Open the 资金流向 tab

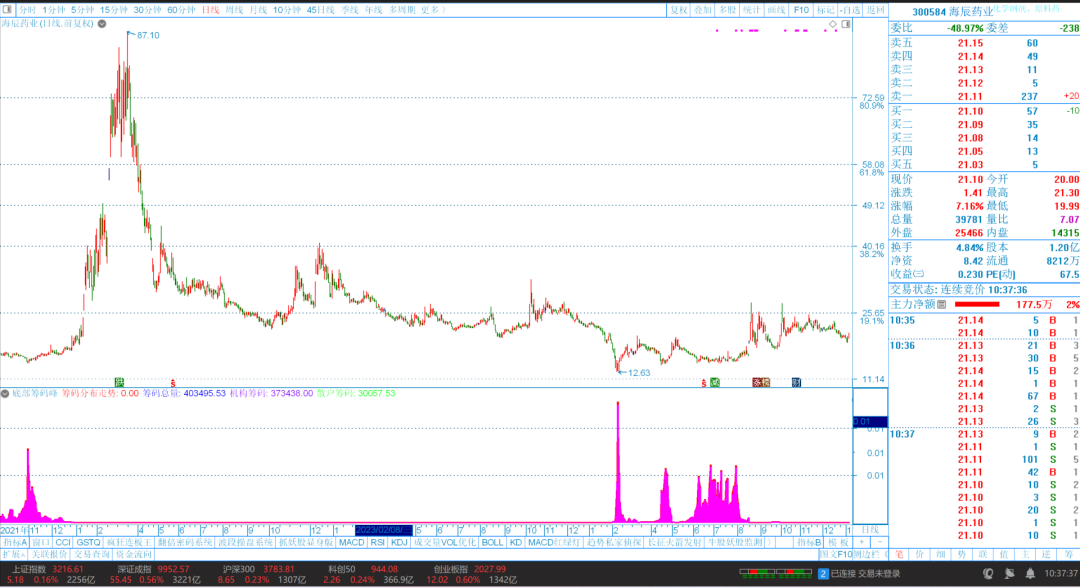point(134,554)
